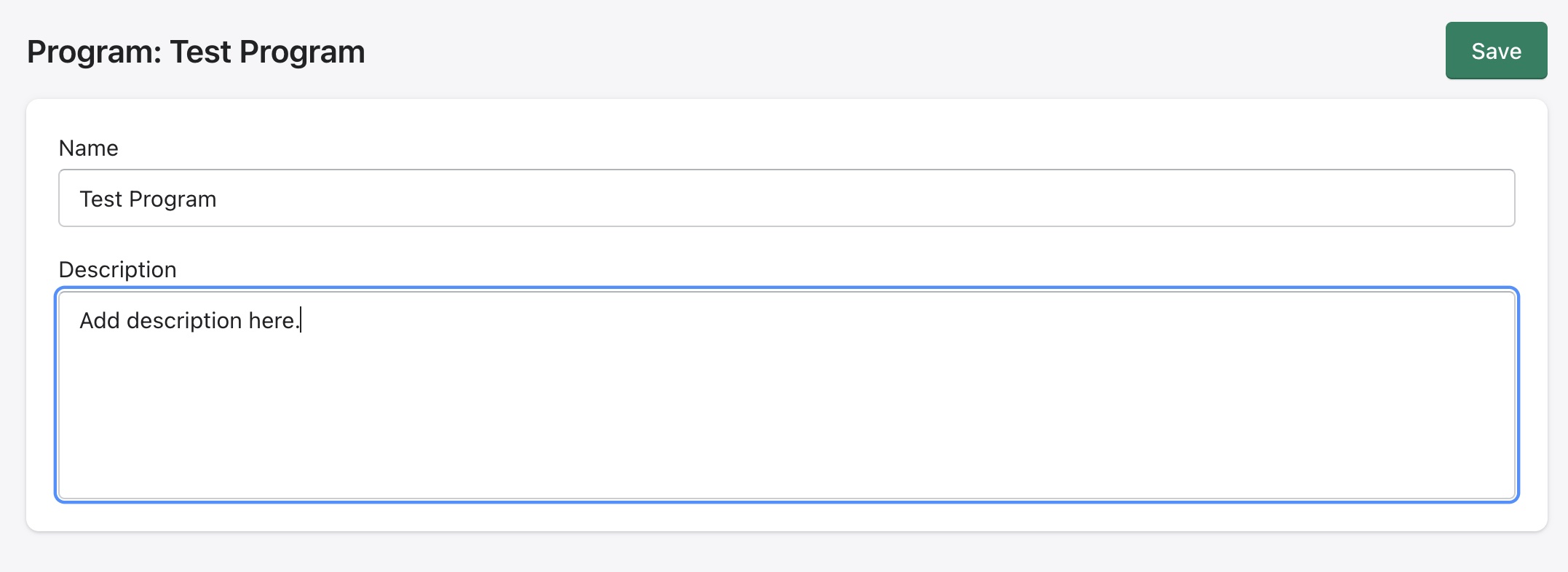
Task: Focus the Name input field
Action: coord(786,198)
